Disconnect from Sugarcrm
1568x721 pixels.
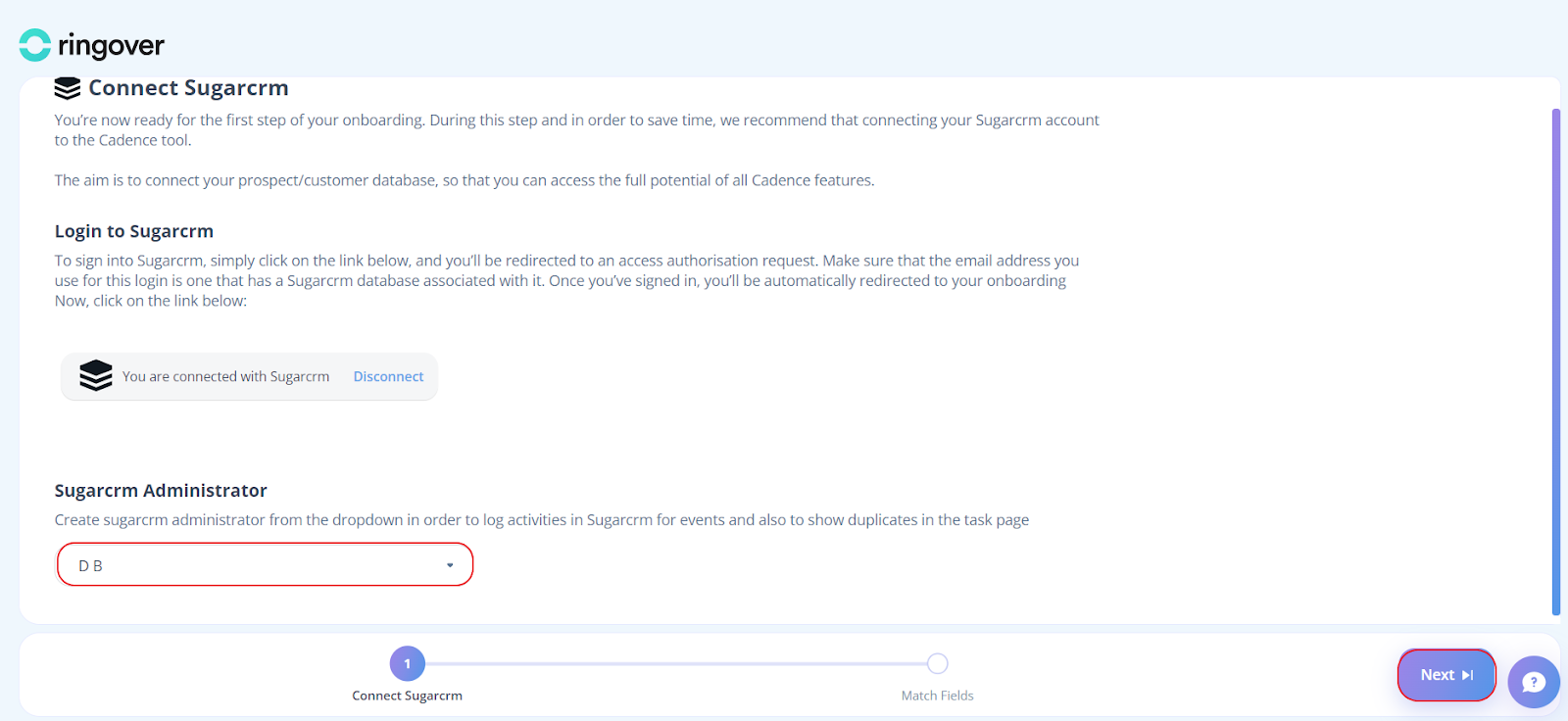pyautogui.click(x=388, y=376)
